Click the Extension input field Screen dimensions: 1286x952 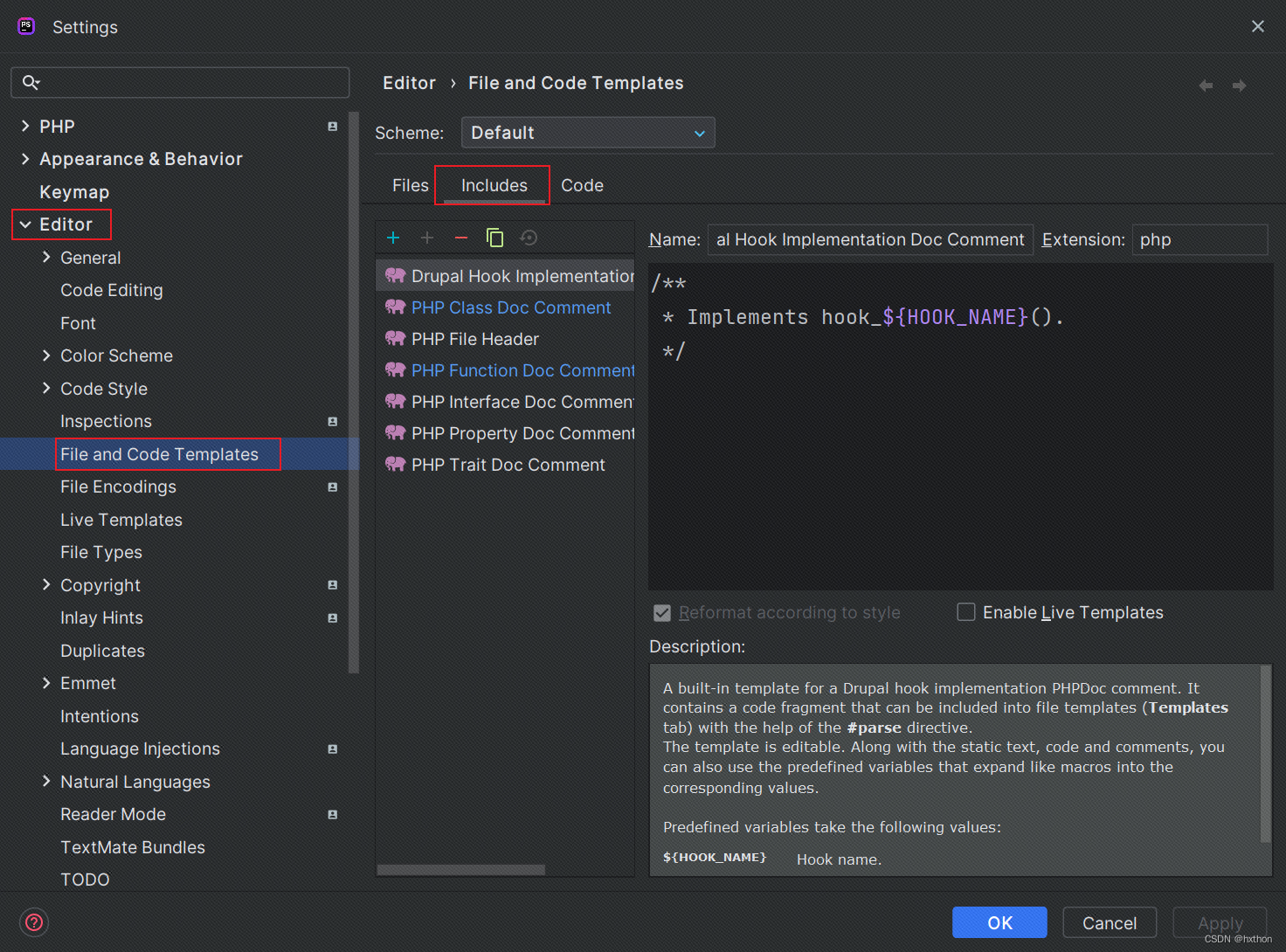click(1200, 239)
